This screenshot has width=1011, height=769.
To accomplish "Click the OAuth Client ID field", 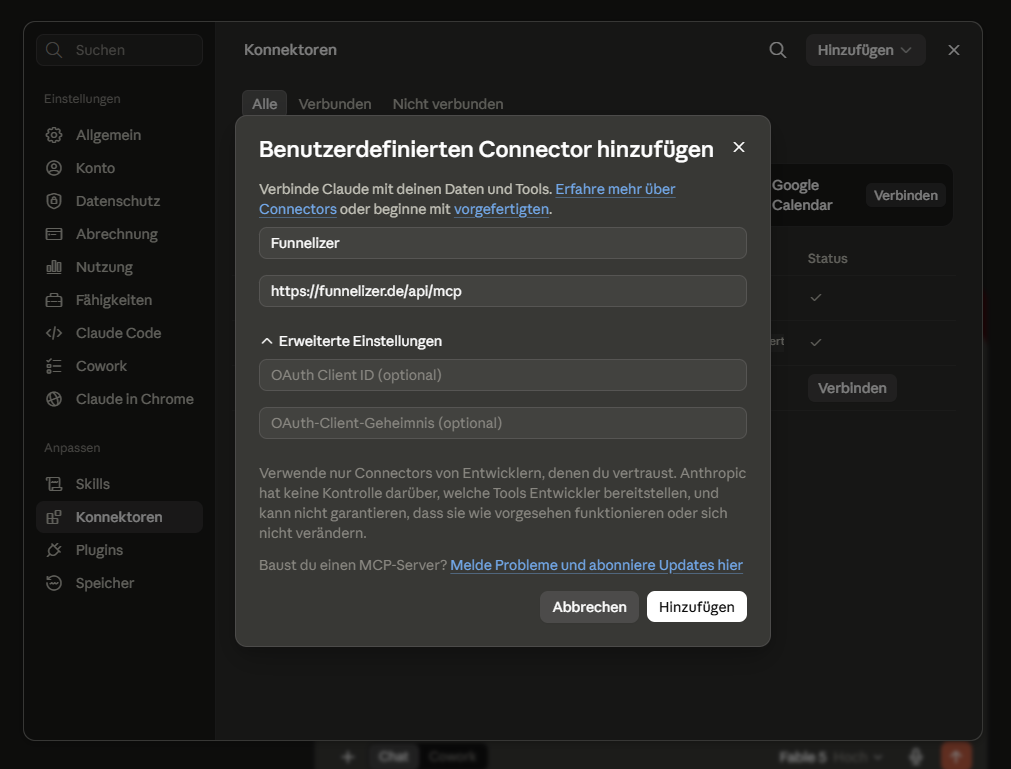I will pos(503,375).
